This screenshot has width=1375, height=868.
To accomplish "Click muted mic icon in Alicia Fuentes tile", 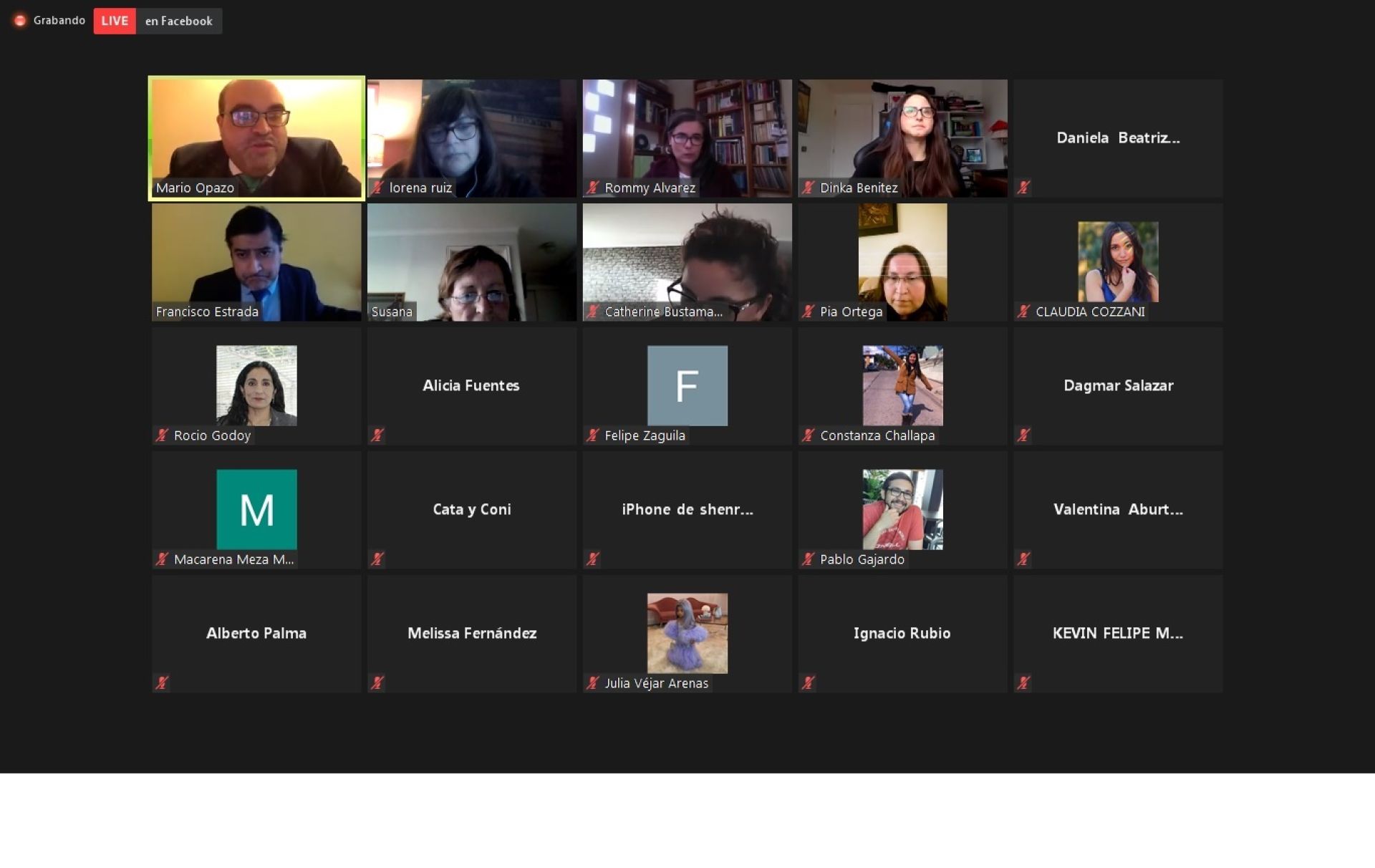I will point(377,435).
